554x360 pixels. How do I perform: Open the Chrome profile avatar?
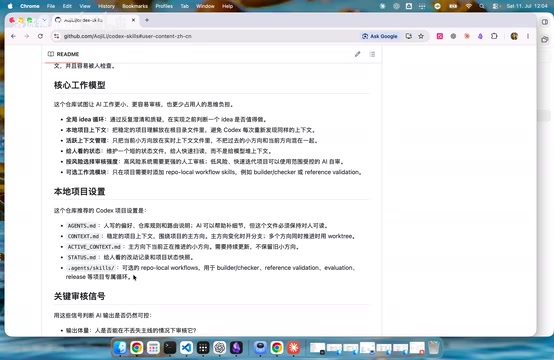pyautogui.click(x=514, y=36)
